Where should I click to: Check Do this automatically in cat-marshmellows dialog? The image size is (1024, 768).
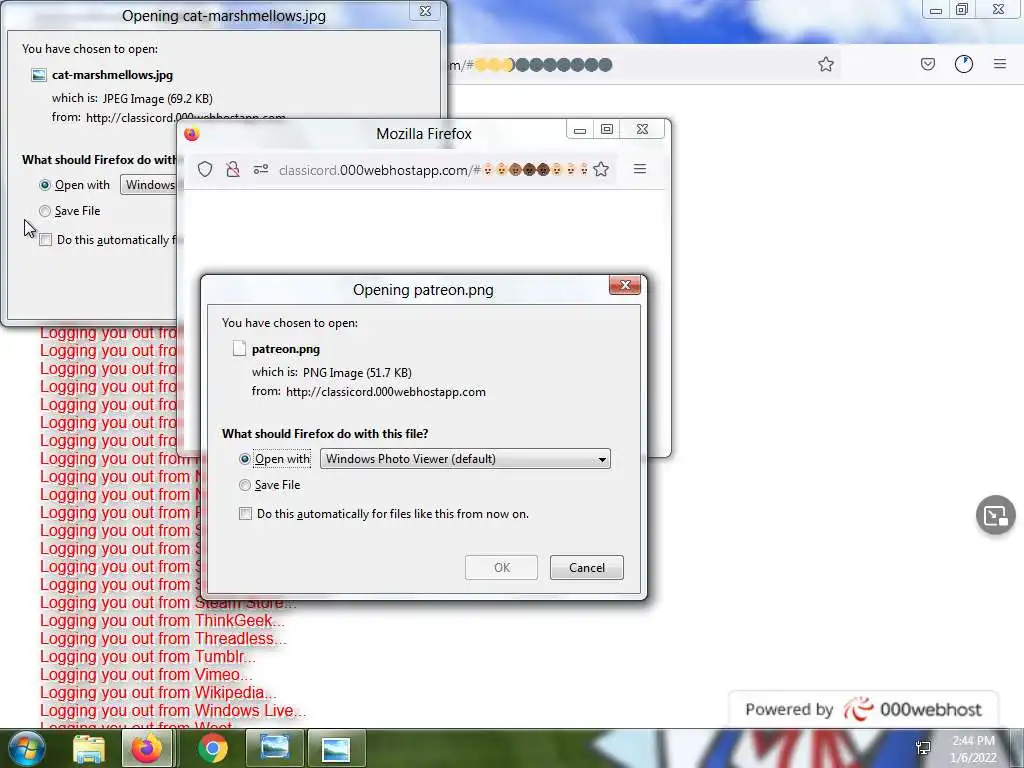(46, 240)
